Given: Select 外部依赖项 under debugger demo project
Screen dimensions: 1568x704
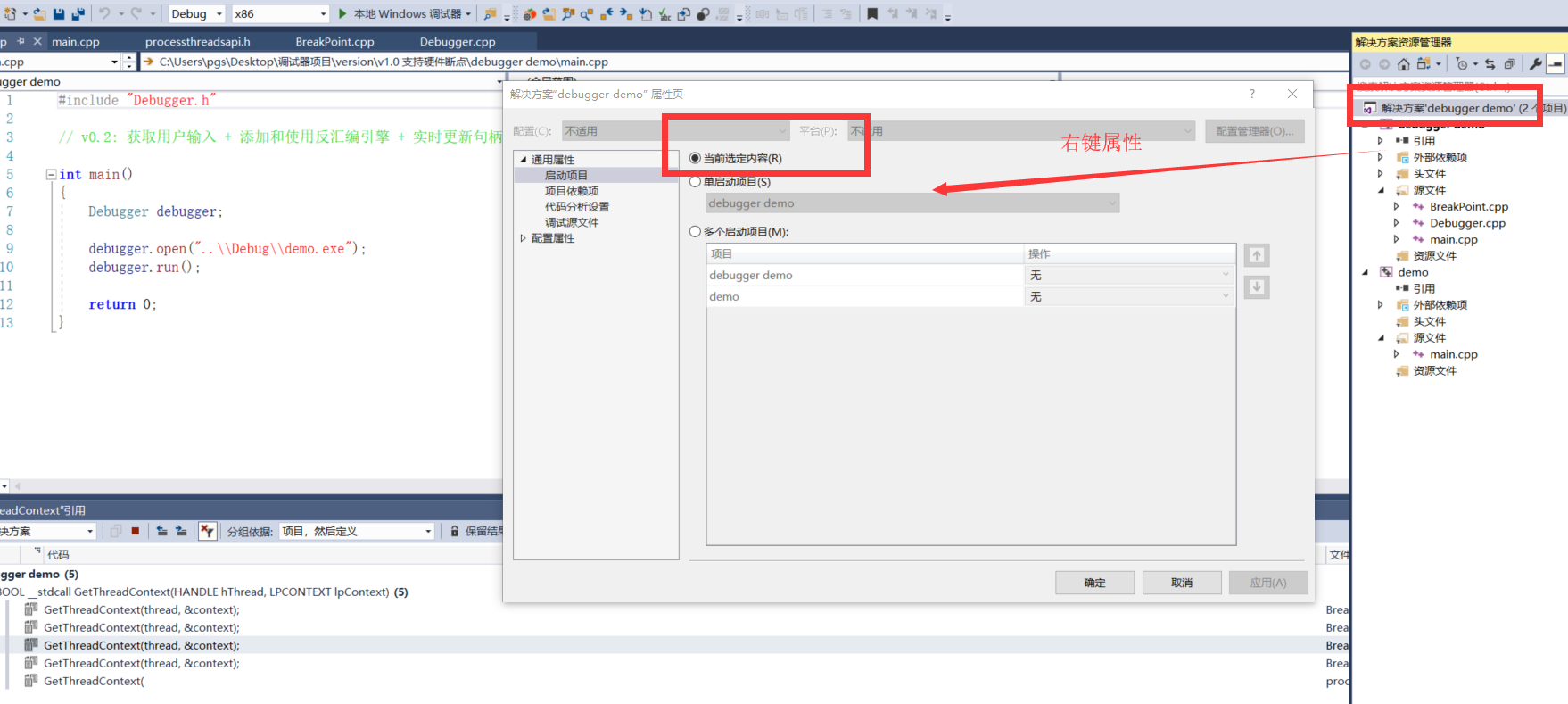Looking at the screenshot, I should tap(1440, 157).
